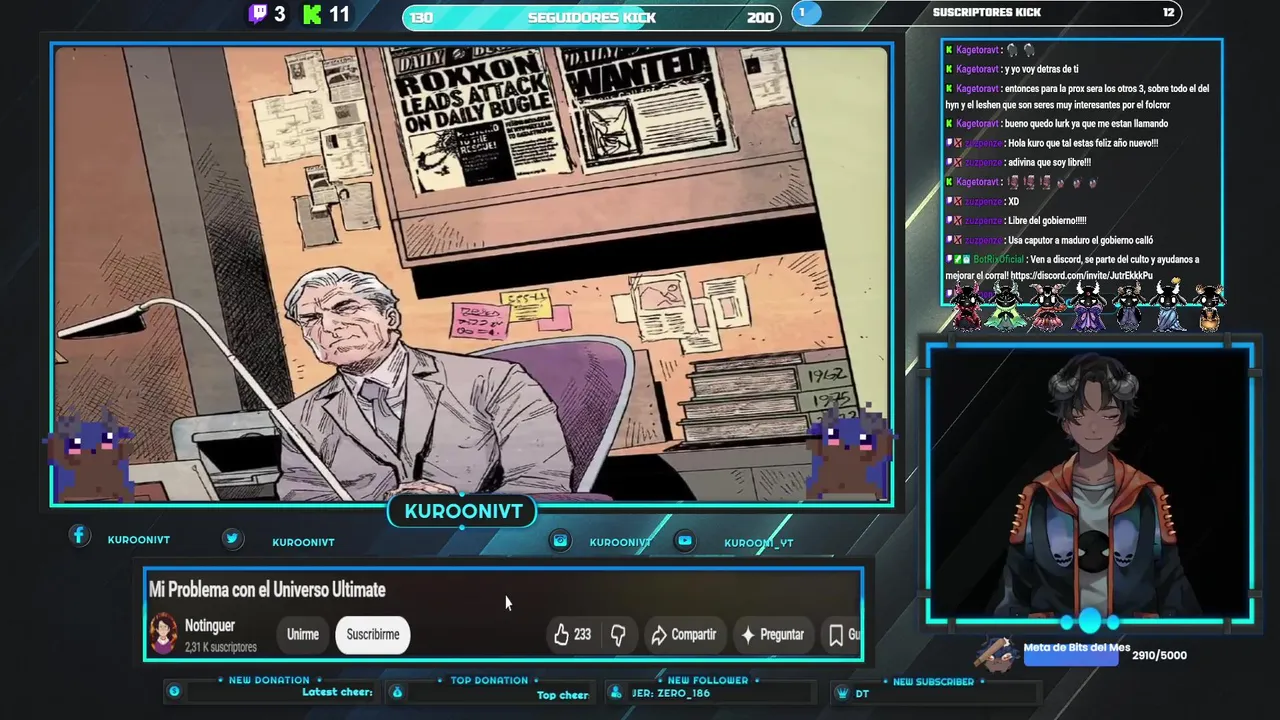The height and width of the screenshot is (720, 1280).
Task: Click the '2,31 K suscriptores' count
Action: point(221,647)
